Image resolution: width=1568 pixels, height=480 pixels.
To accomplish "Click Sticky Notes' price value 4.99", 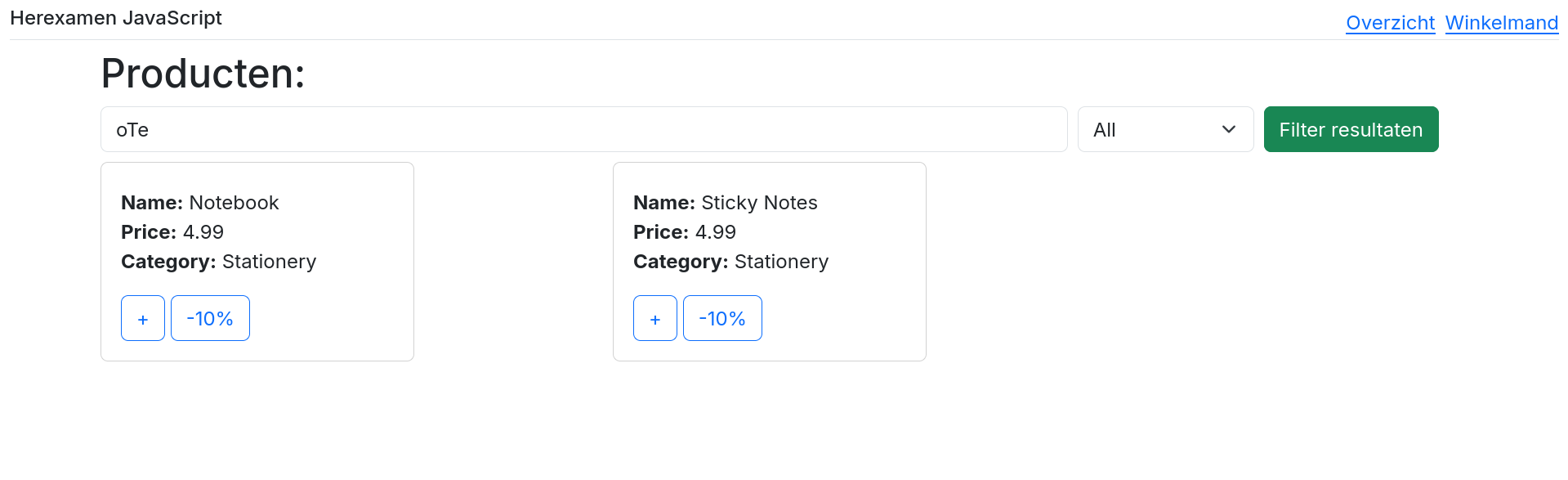I will pos(716,232).
